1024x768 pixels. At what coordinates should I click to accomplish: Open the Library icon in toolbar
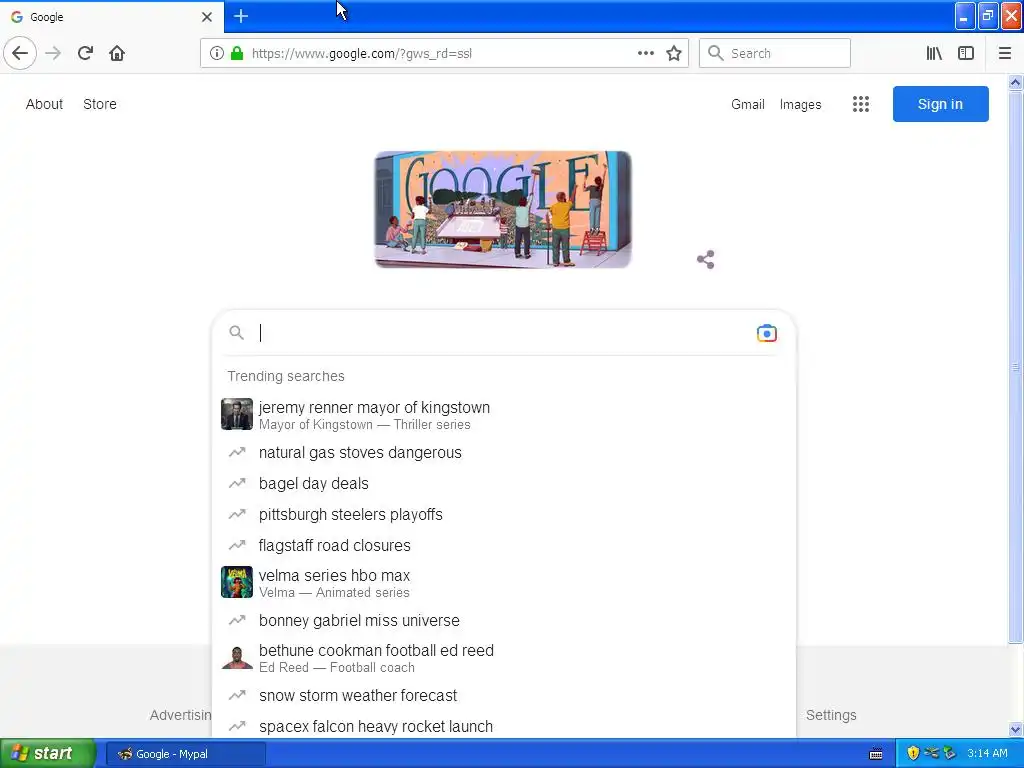pyautogui.click(x=934, y=53)
